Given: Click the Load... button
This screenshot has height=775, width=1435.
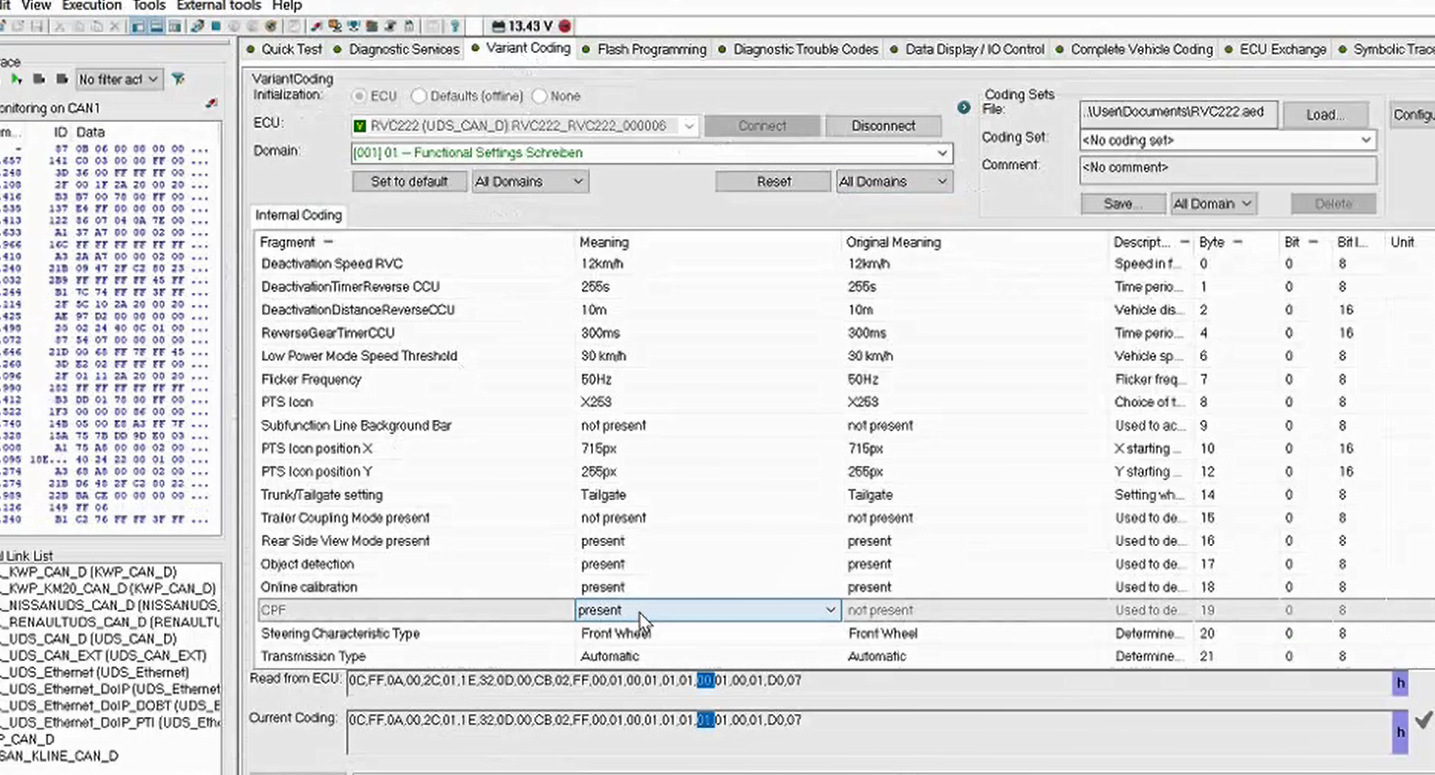Looking at the screenshot, I should pyautogui.click(x=1325, y=114).
